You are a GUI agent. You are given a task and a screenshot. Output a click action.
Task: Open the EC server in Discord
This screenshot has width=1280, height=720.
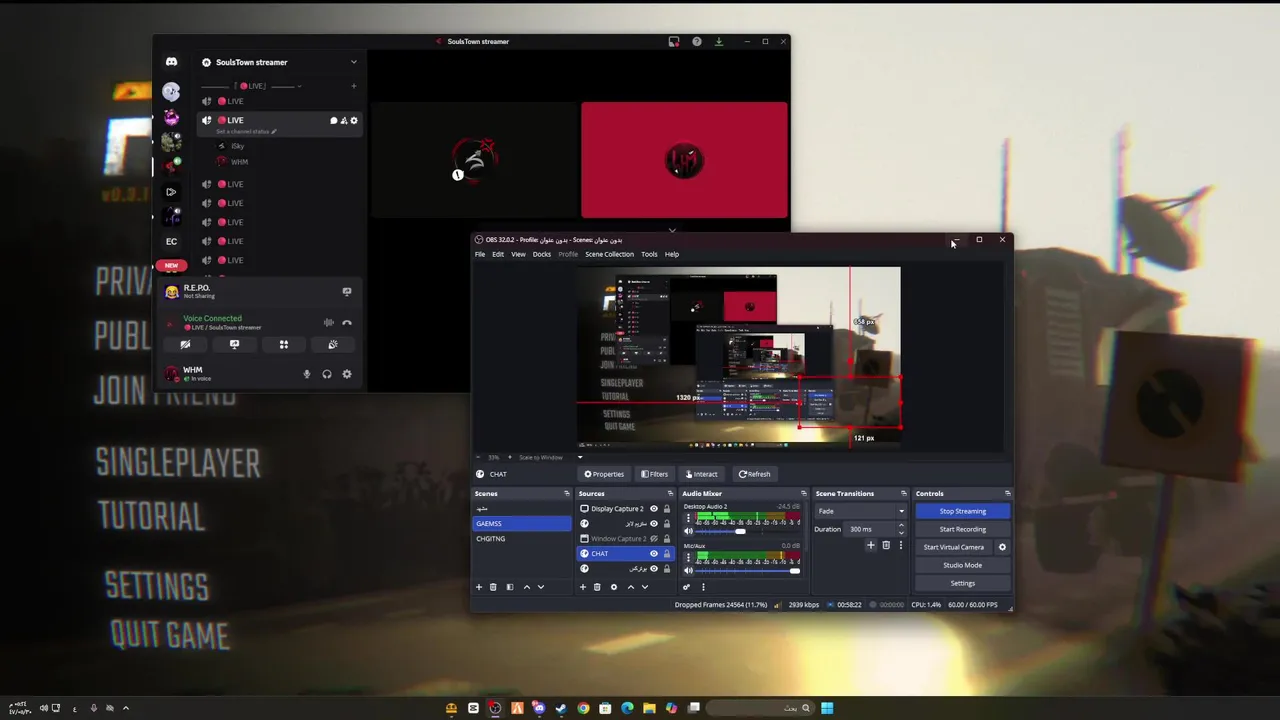click(171, 241)
